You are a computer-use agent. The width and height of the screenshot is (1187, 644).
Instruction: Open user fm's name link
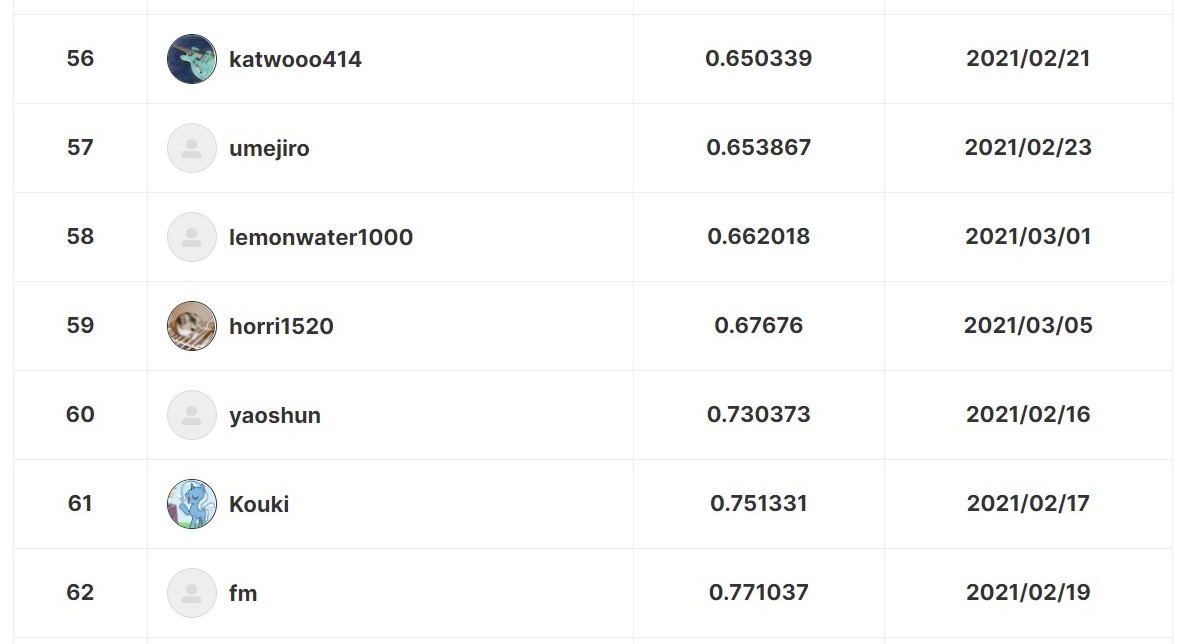243,593
